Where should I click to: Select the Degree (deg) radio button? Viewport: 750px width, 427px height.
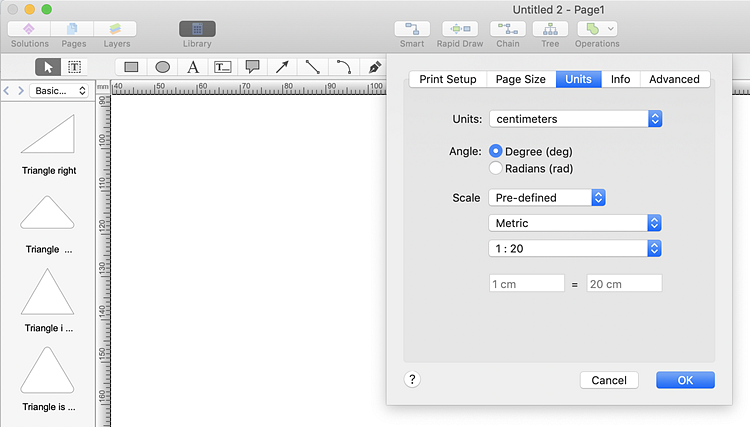[496, 151]
